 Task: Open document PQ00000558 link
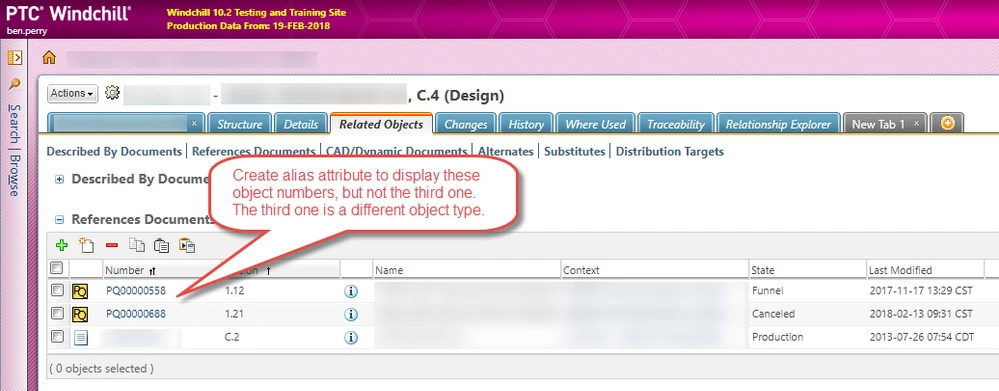(136, 291)
